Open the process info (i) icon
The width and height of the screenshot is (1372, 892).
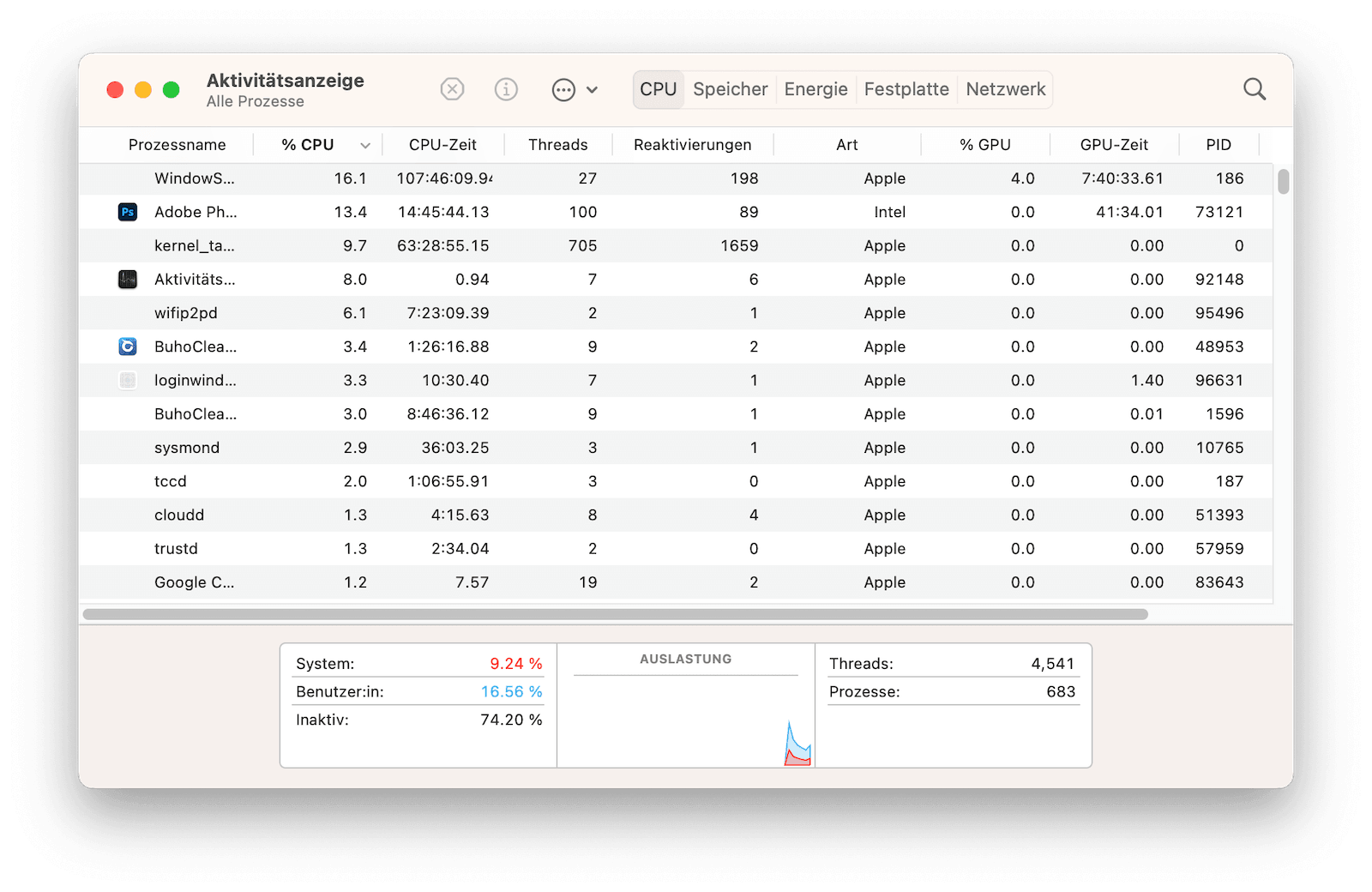click(x=506, y=89)
